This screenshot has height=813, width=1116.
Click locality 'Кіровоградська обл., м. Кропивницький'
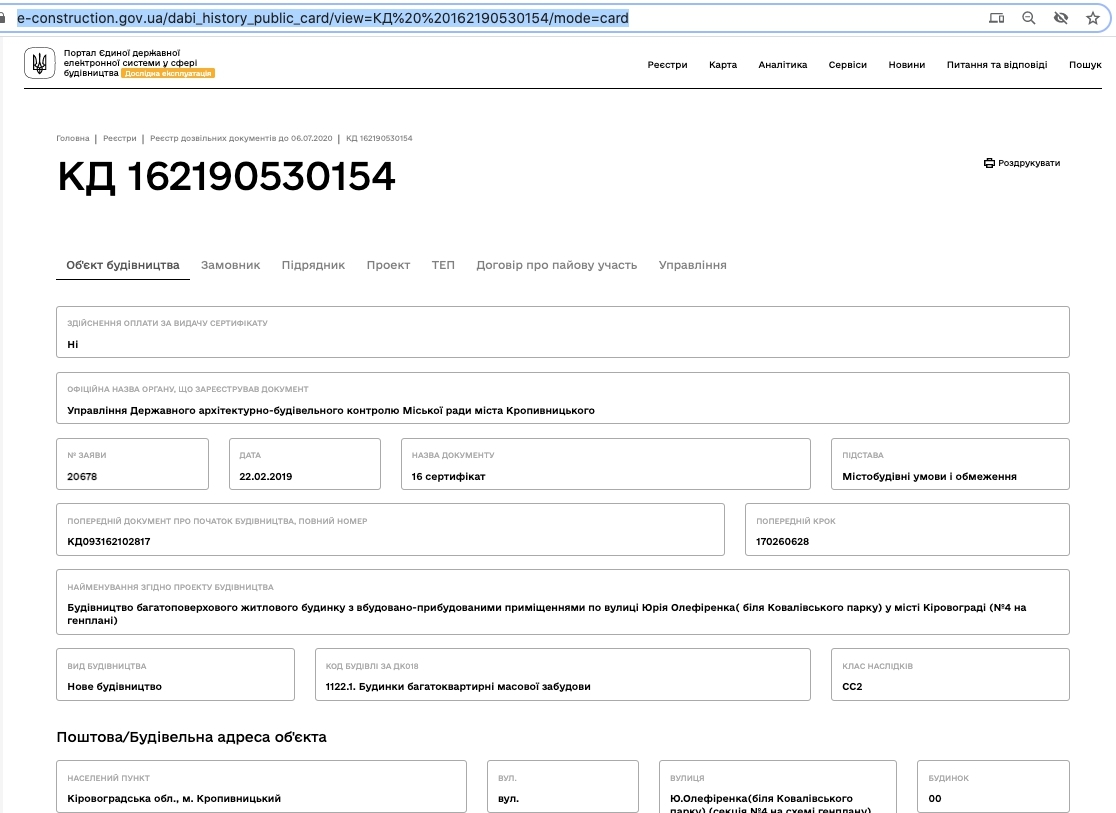174,799
